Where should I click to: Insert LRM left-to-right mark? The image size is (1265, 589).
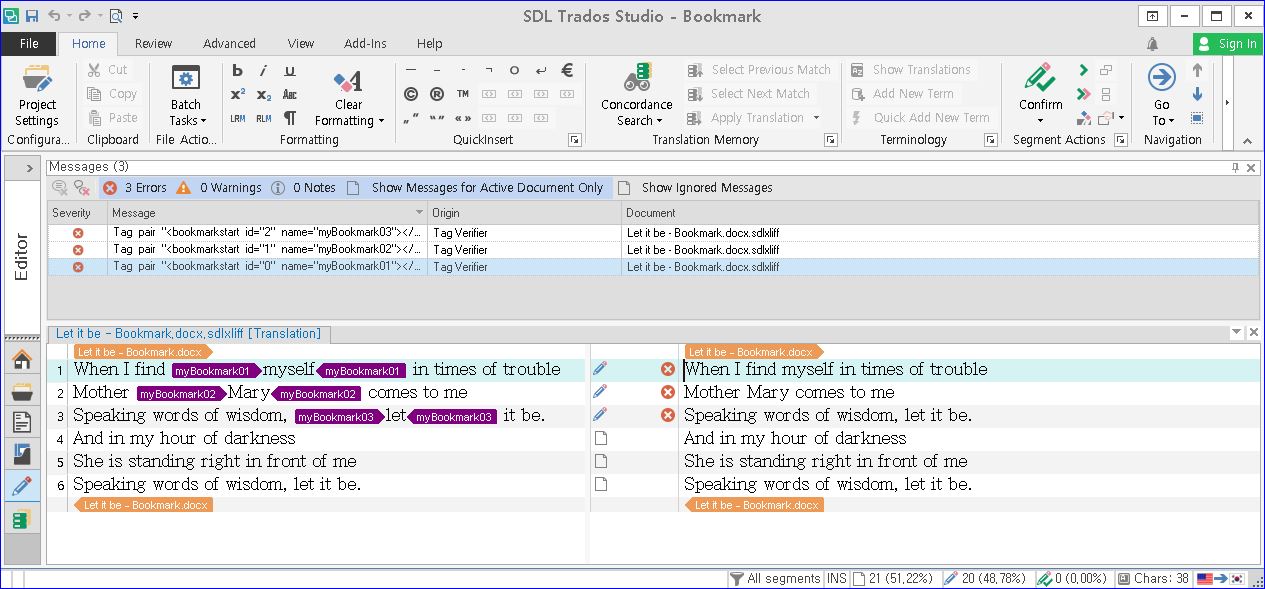coord(237,118)
